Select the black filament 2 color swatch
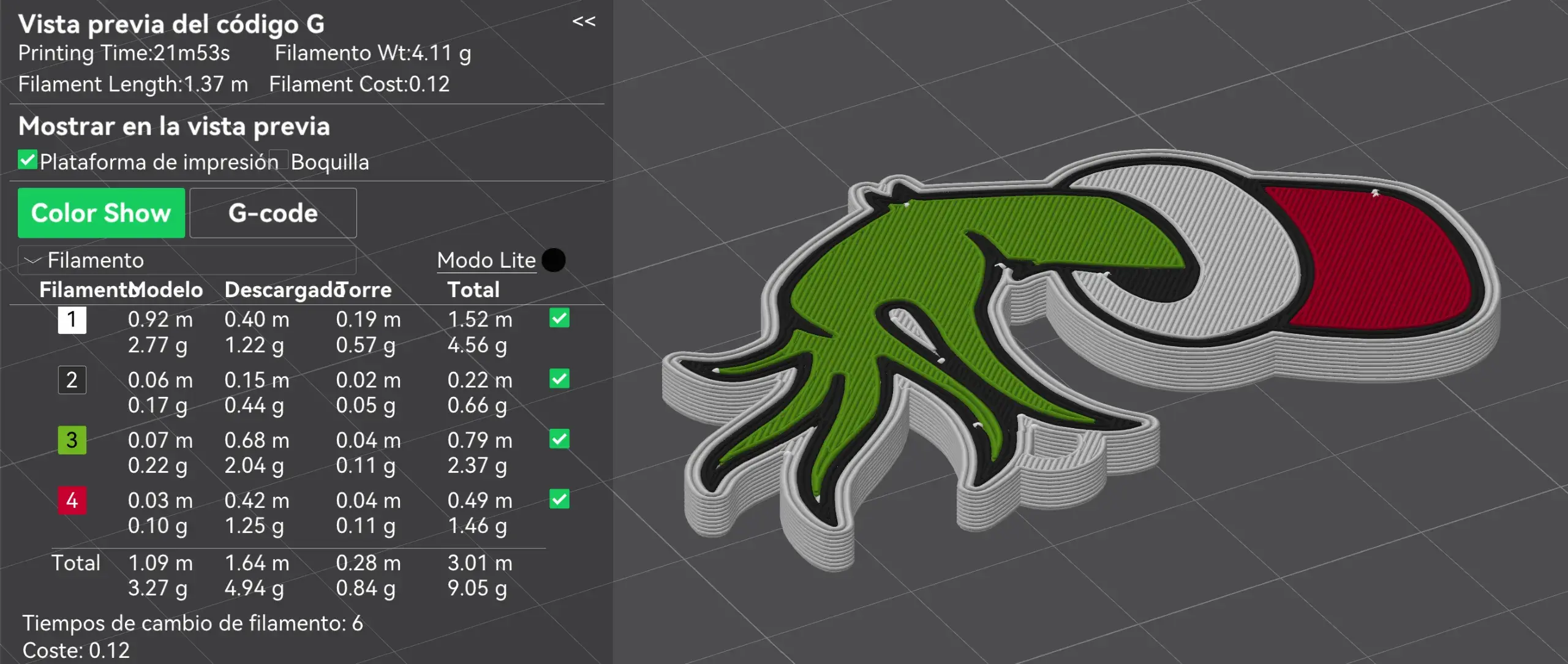The height and width of the screenshot is (664, 1568). click(72, 380)
